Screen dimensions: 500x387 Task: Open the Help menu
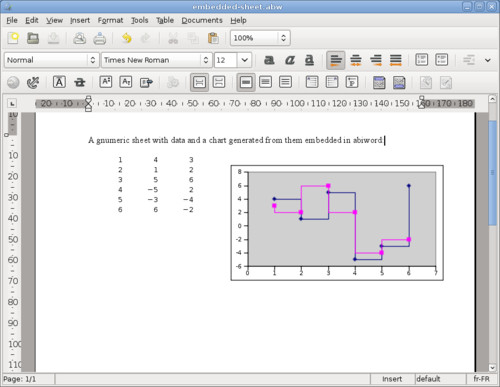pos(238,20)
